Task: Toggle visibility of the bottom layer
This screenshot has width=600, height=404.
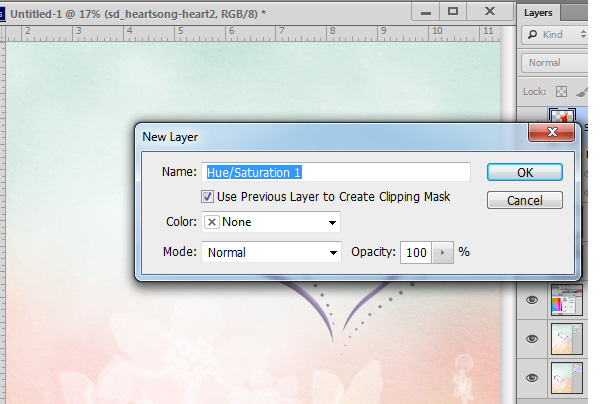Action: point(532,378)
